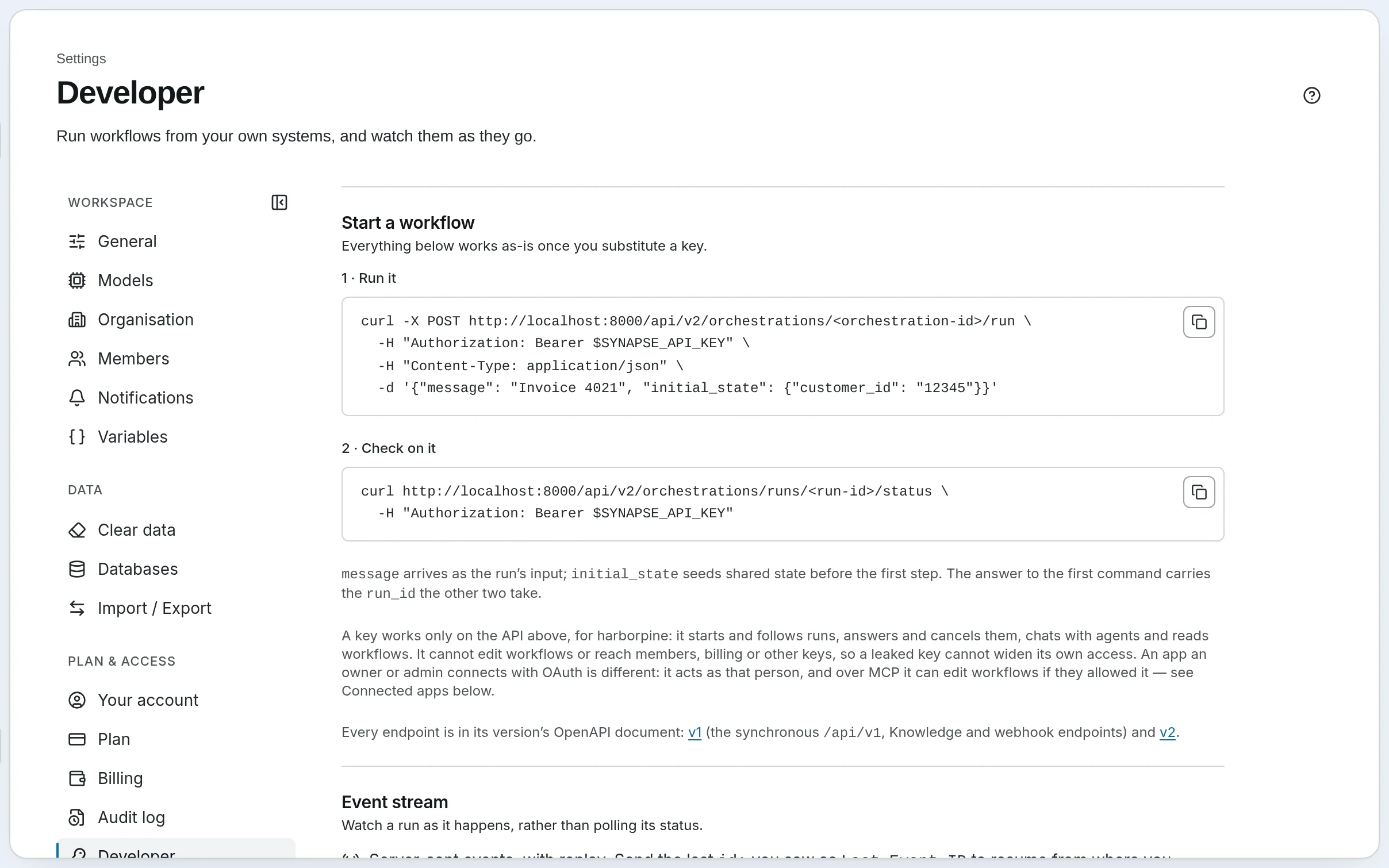
Task: Click the Settings breadcrumb
Action: [x=81, y=59]
